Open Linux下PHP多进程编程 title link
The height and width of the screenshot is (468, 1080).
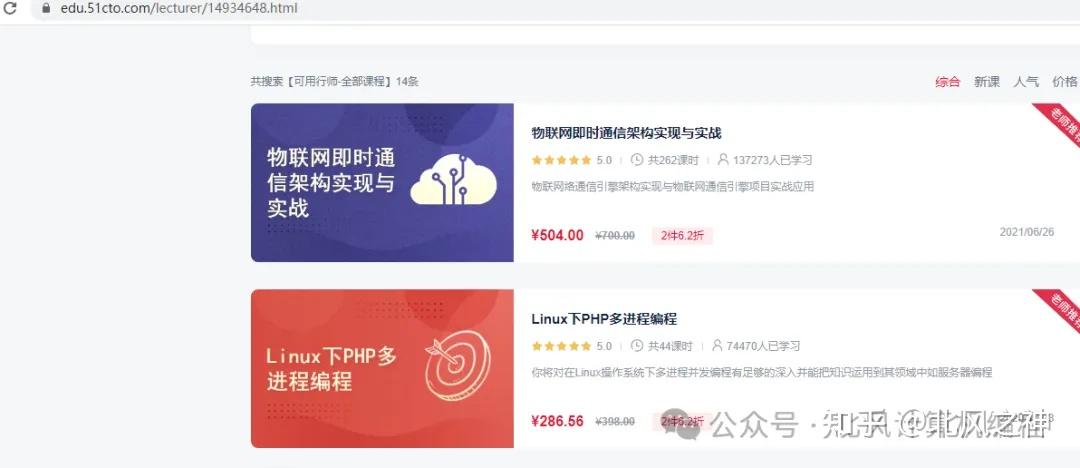(x=604, y=319)
